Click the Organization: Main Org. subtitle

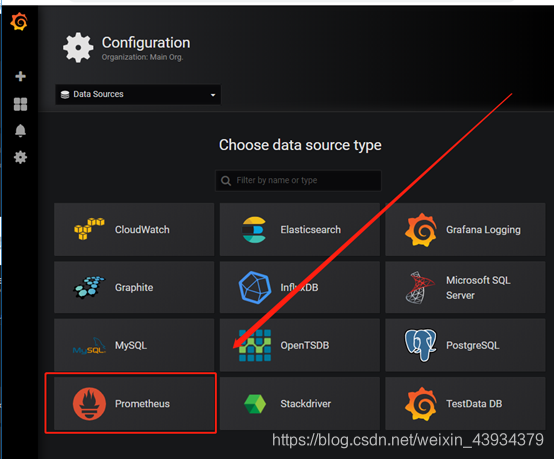pyautogui.click(x=142, y=57)
